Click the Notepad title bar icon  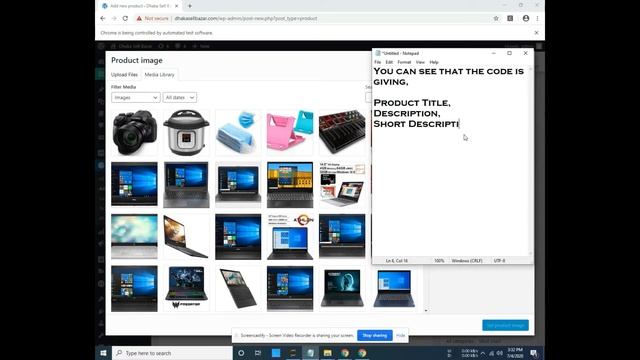[378, 53]
